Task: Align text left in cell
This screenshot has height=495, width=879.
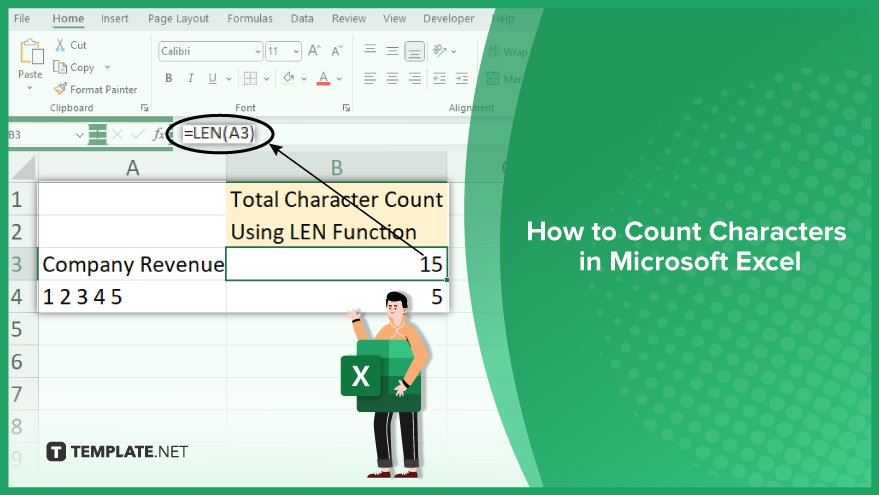Action: [x=370, y=78]
